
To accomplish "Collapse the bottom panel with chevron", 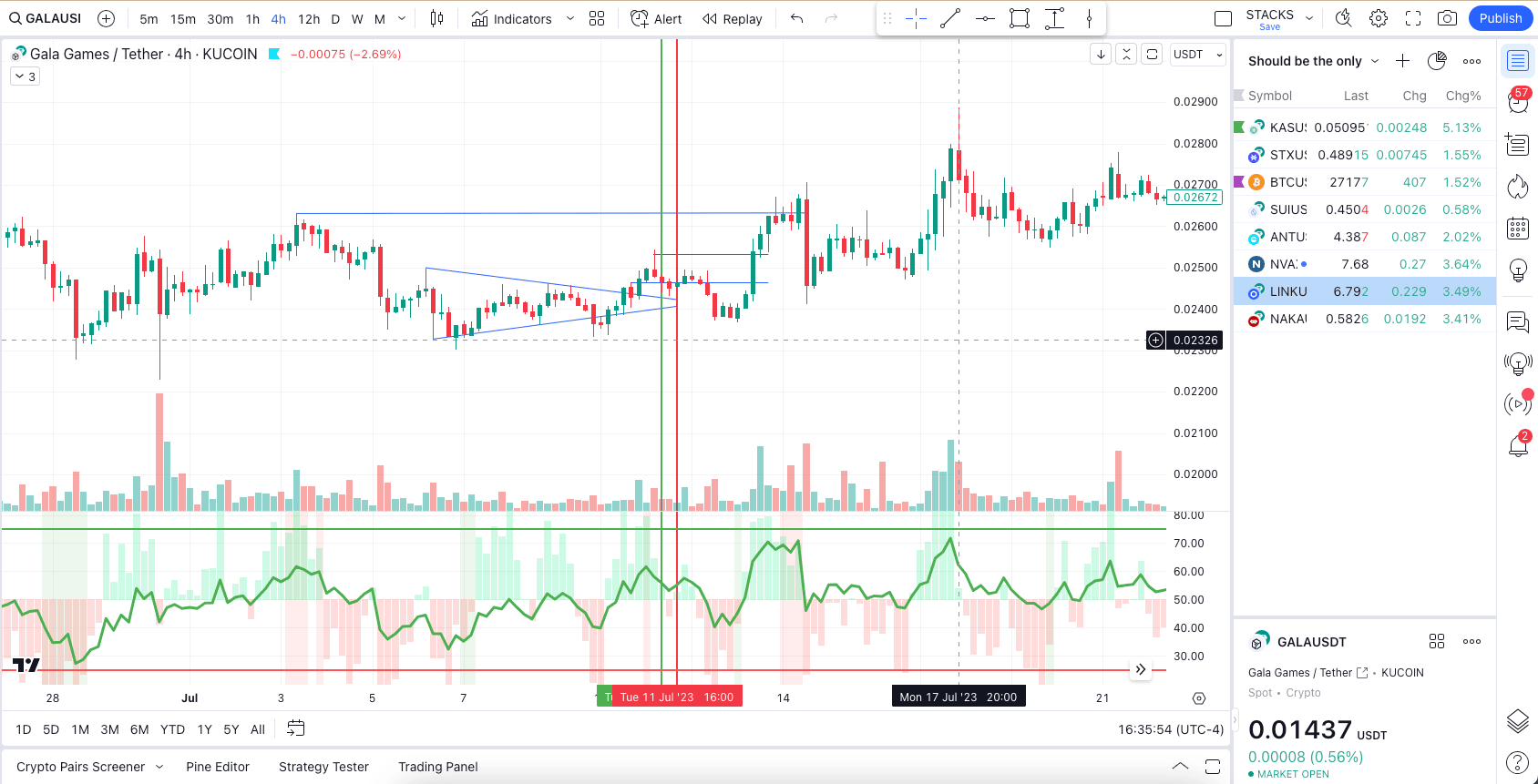I will (x=1180, y=766).
